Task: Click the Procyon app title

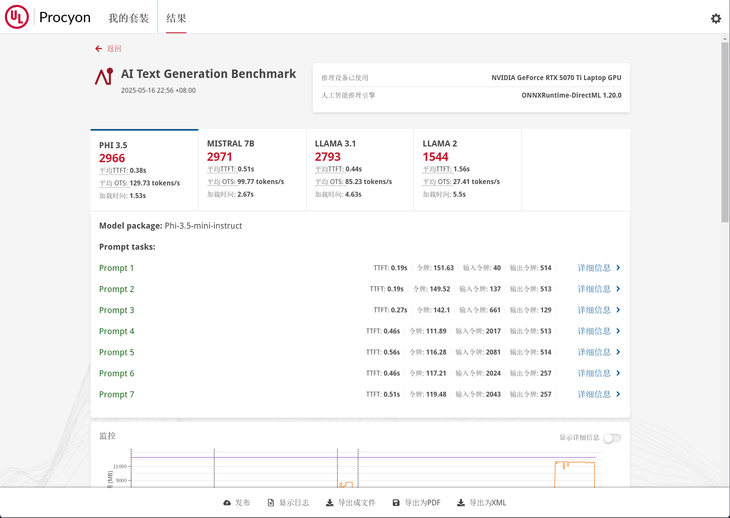Action: tap(65, 18)
